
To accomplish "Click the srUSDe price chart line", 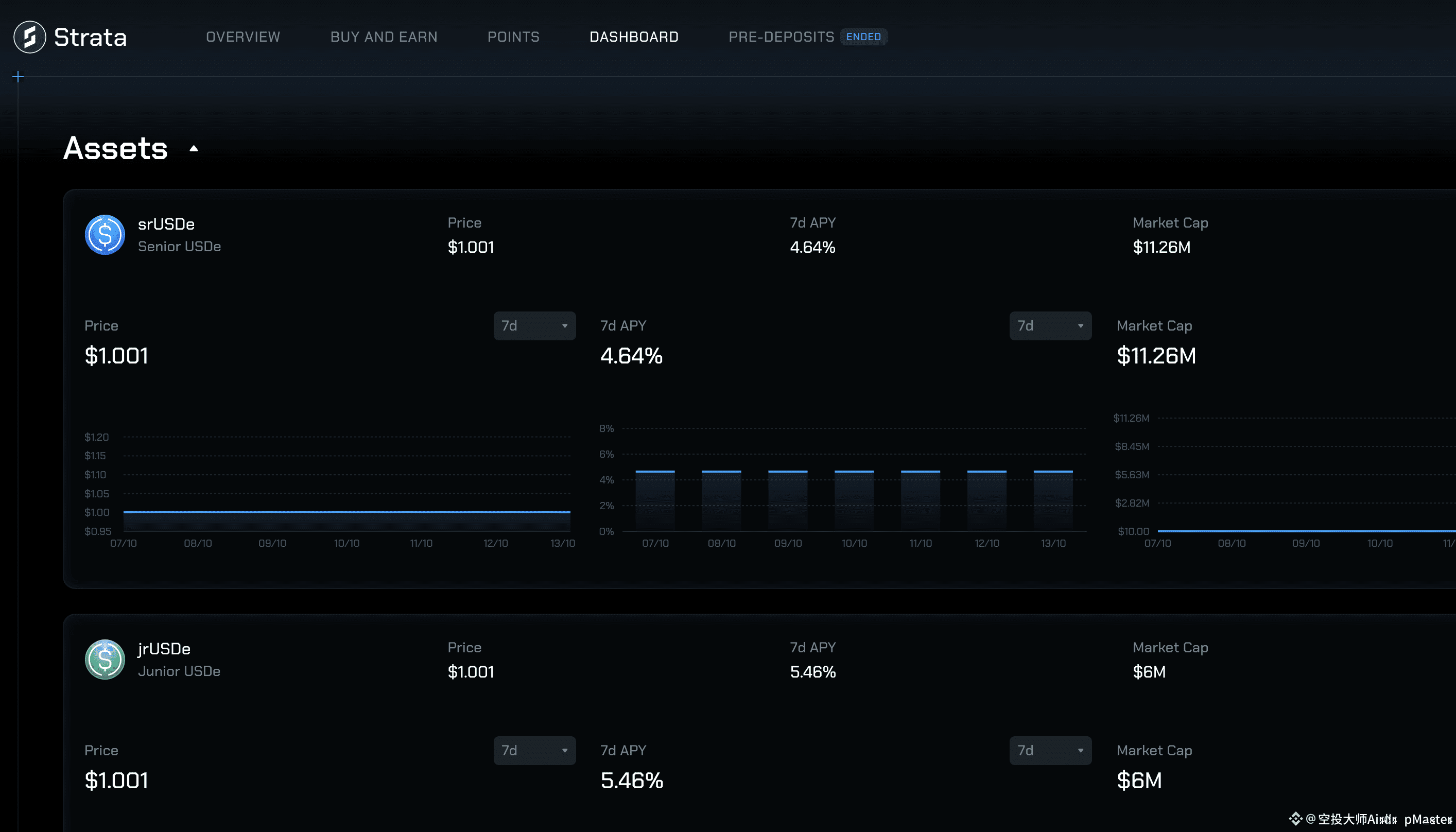I will (x=346, y=512).
